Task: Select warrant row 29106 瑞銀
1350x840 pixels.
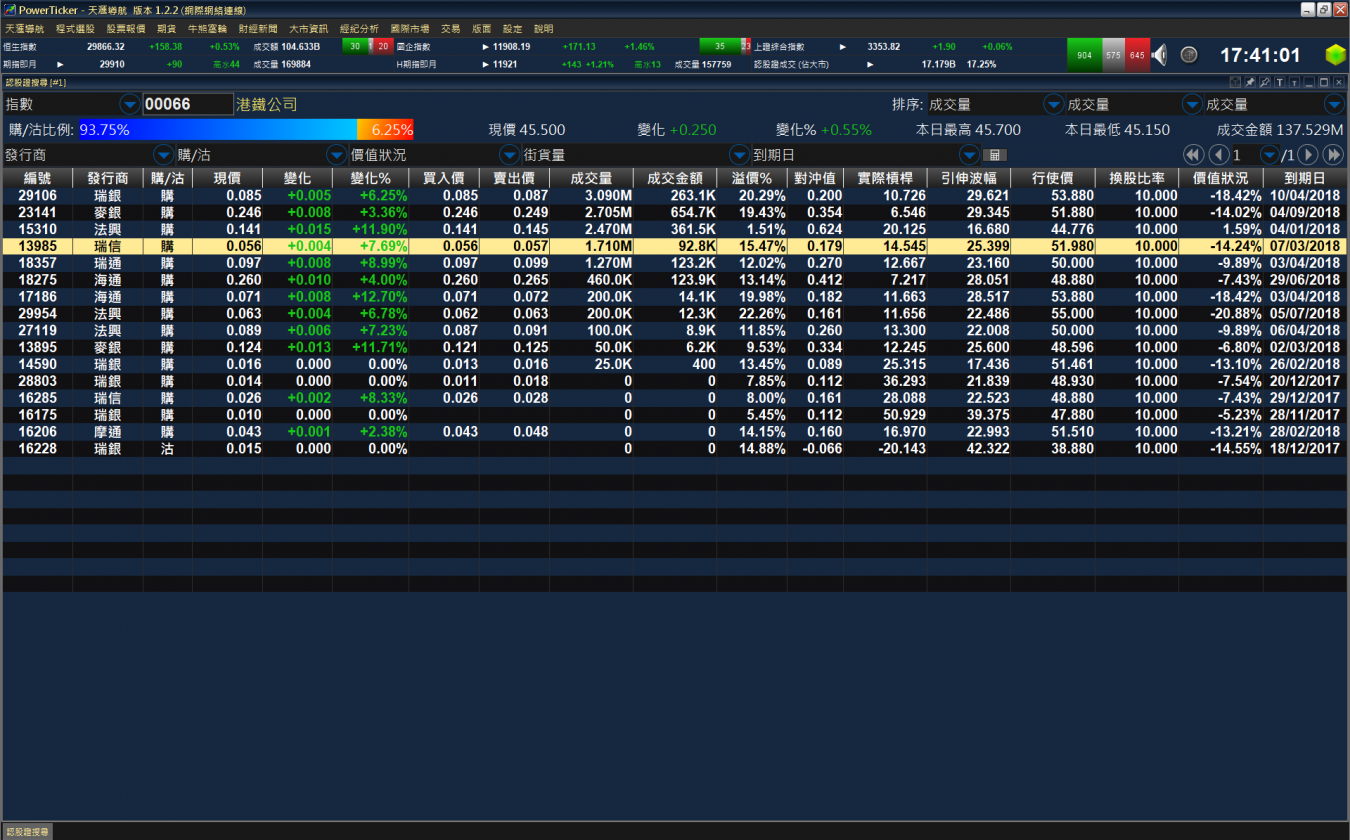Action: tap(675, 195)
